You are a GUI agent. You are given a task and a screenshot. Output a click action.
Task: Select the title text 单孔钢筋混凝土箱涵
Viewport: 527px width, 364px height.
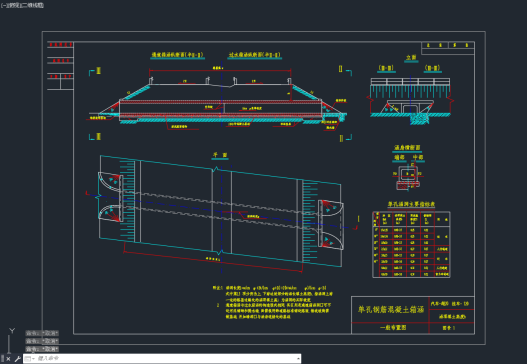(391, 309)
